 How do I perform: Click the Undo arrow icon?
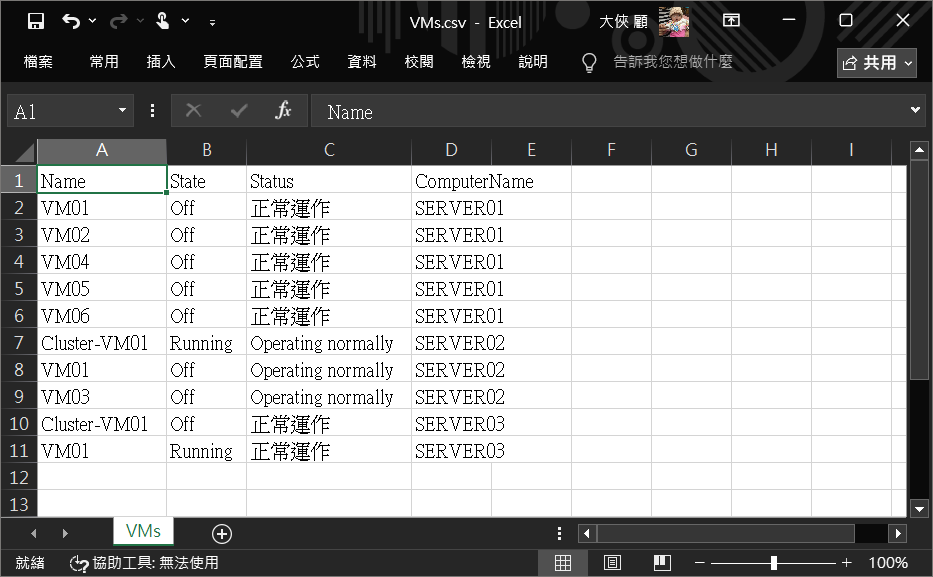point(71,21)
